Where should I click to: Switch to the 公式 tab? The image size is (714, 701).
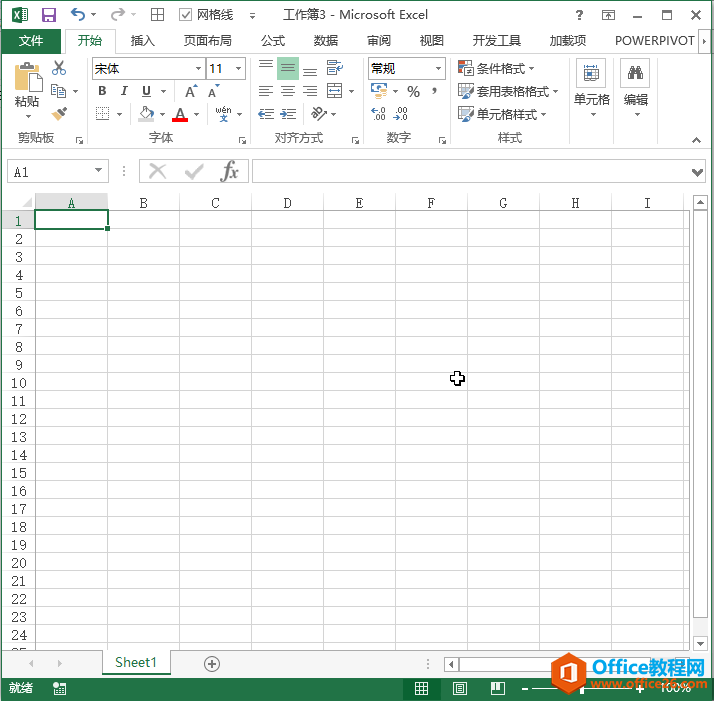273,41
